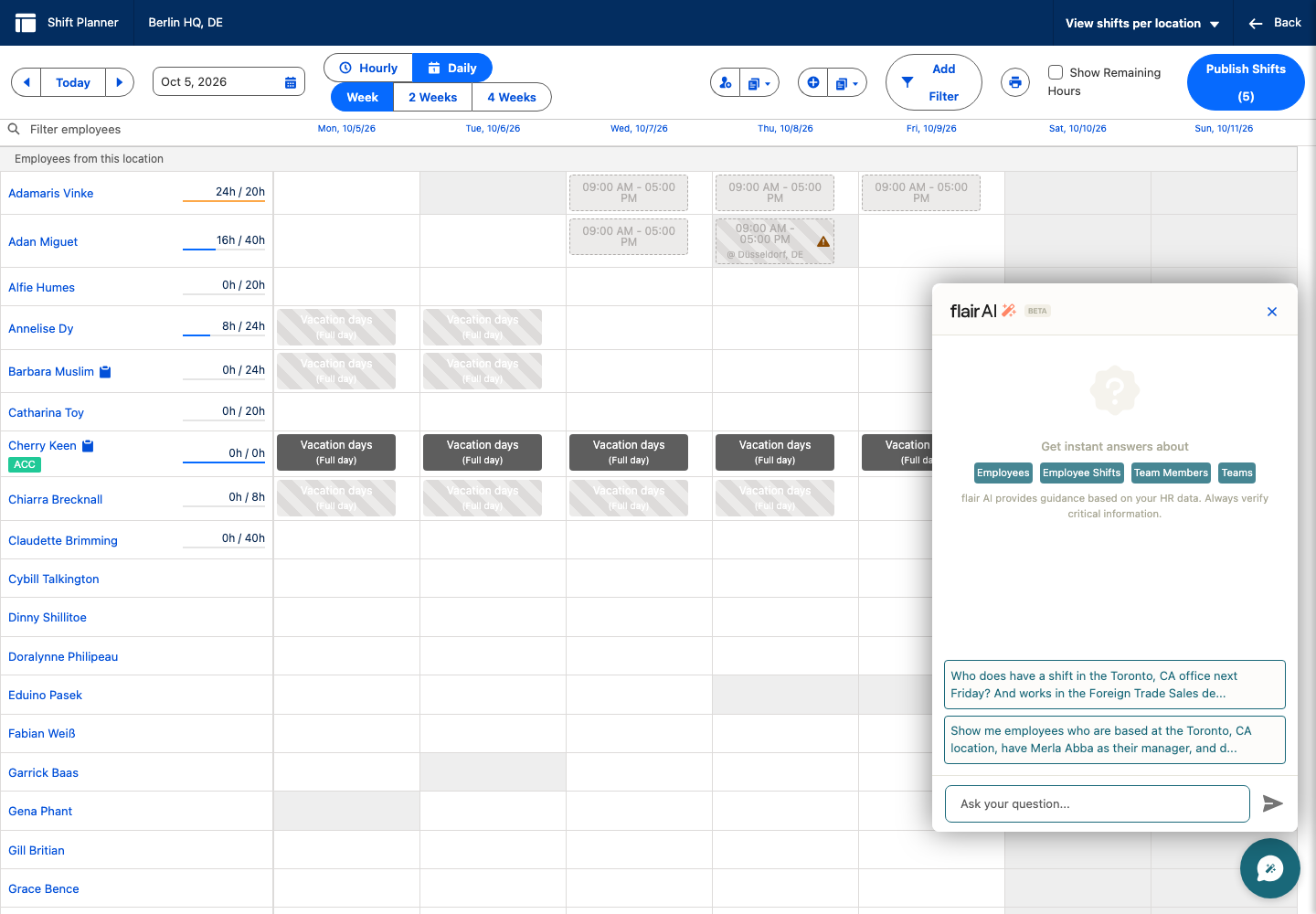Expand copy dropdown beside assign employee icon

(x=759, y=82)
